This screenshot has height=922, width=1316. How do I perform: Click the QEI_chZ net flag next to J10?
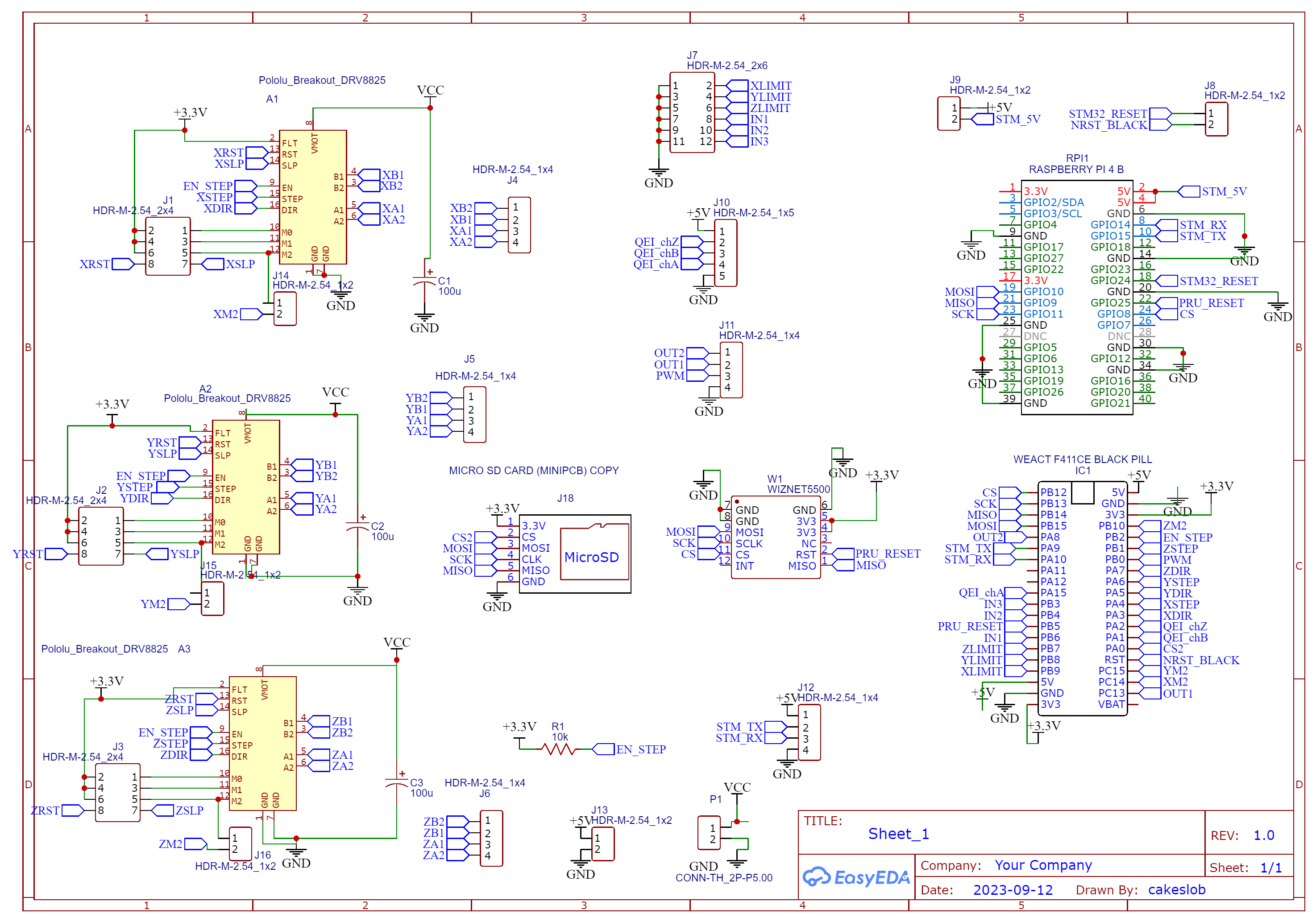click(668, 242)
